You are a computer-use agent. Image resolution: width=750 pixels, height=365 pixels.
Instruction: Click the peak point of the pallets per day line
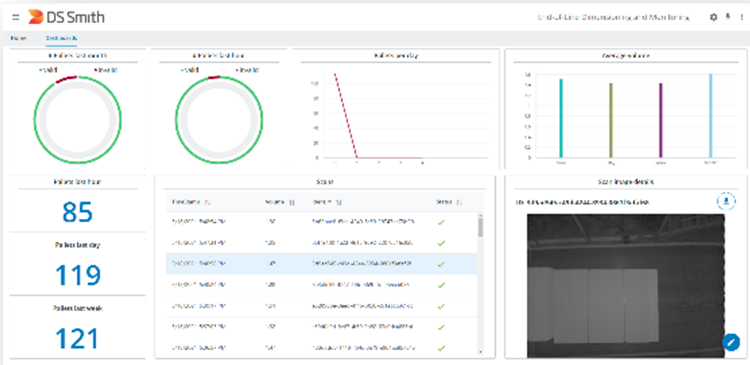[x=335, y=74]
